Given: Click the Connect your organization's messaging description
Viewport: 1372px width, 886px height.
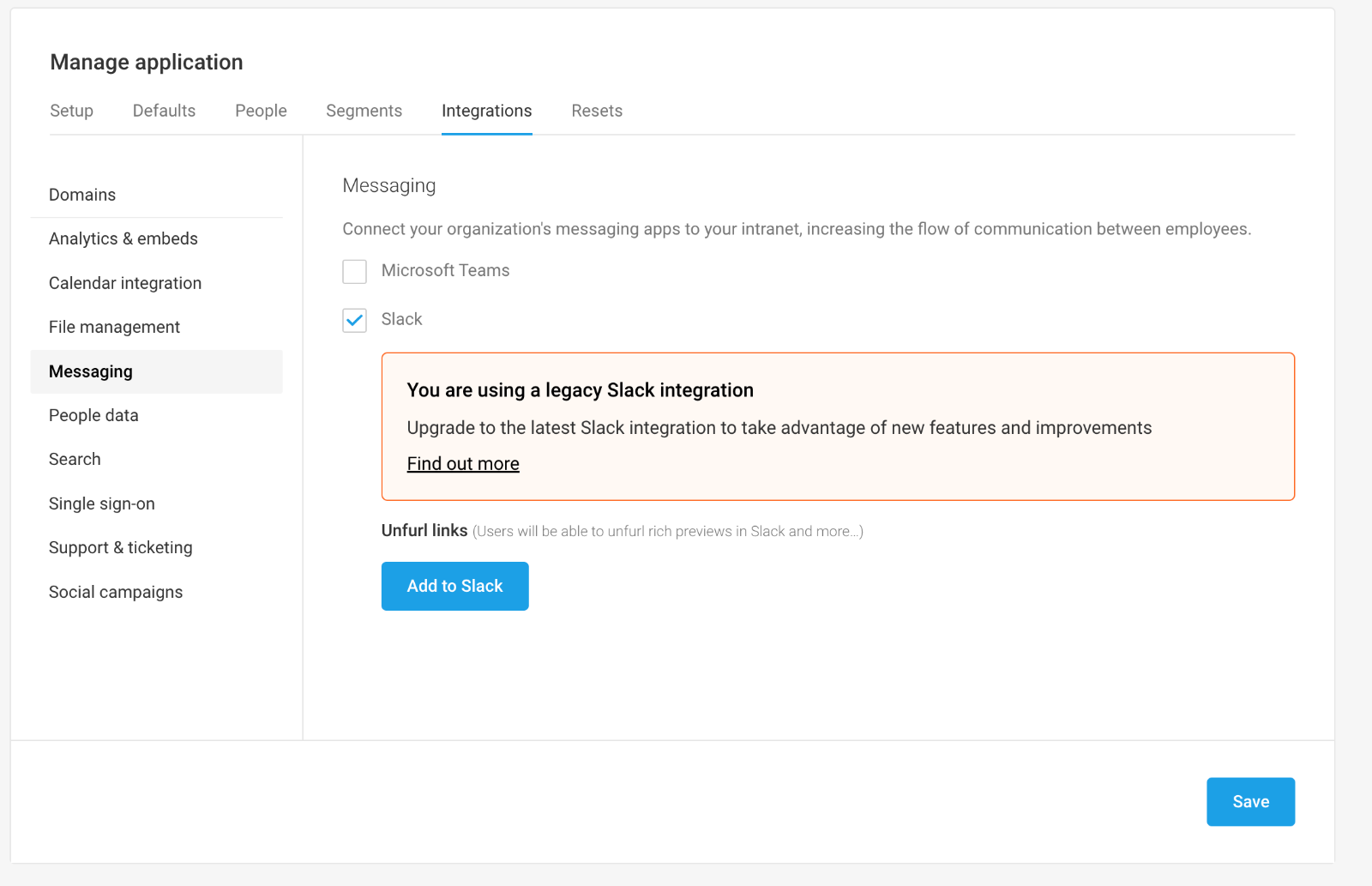Looking at the screenshot, I should coord(797,229).
